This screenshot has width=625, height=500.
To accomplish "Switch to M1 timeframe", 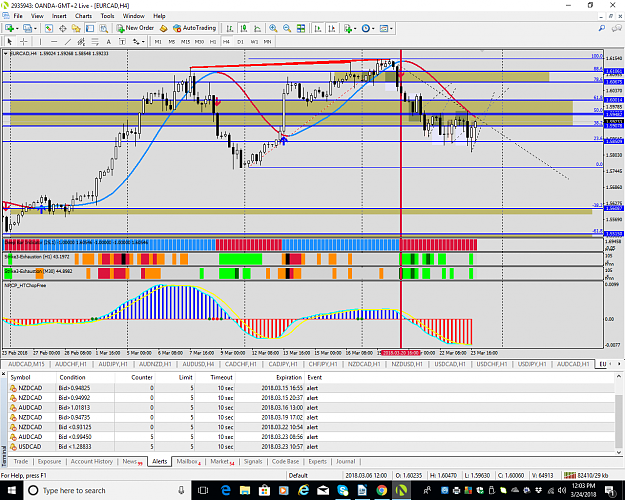I will click(x=158, y=42).
